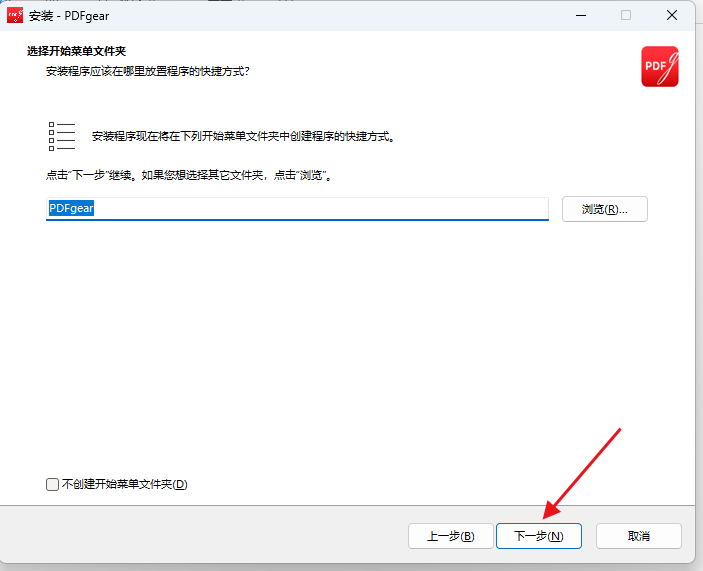
Task: Cancel setup with the 取消 button
Action: pyautogui.click(x=638, y=536)
